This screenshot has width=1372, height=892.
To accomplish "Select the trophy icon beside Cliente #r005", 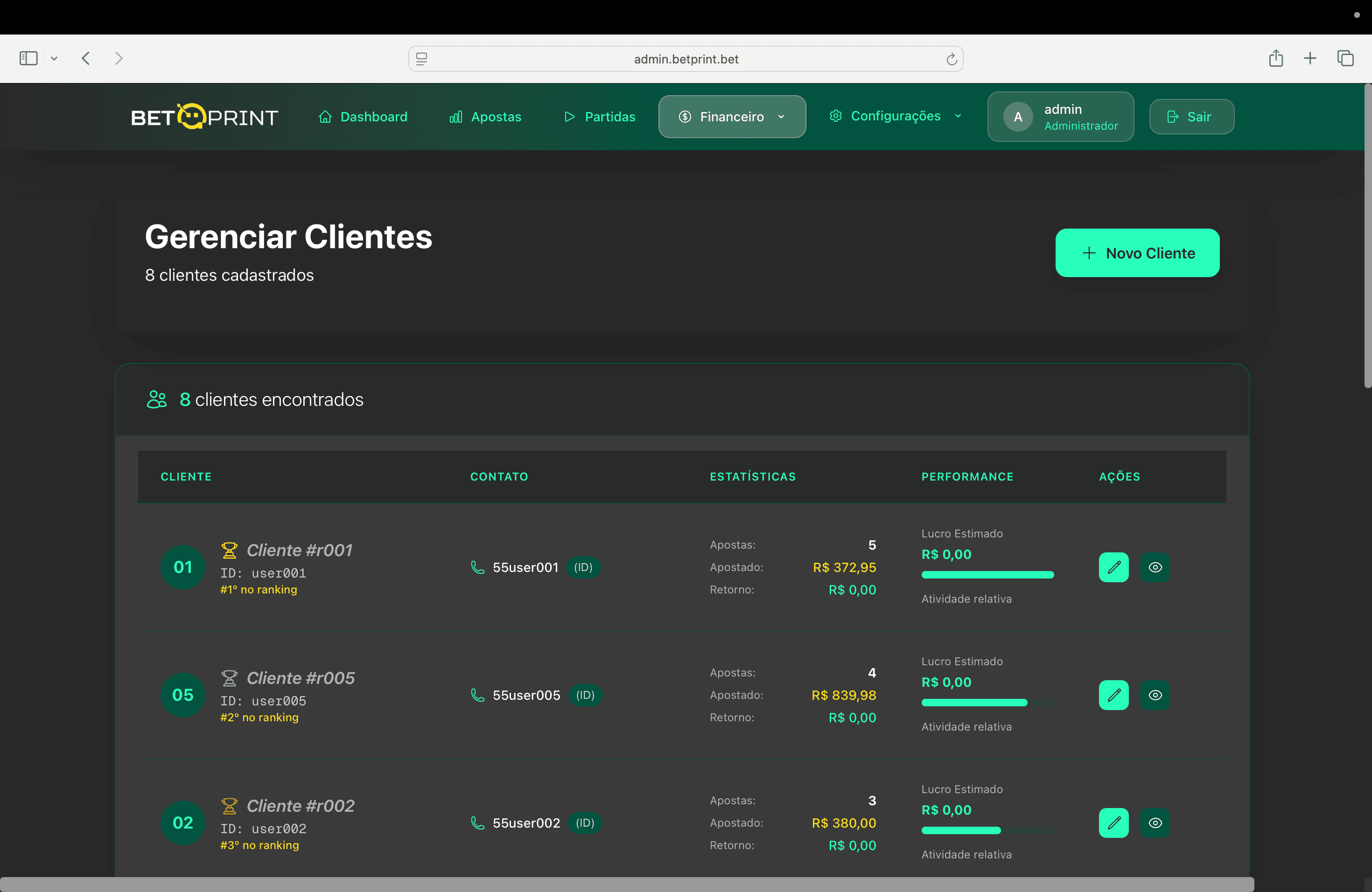I will 230,678.
